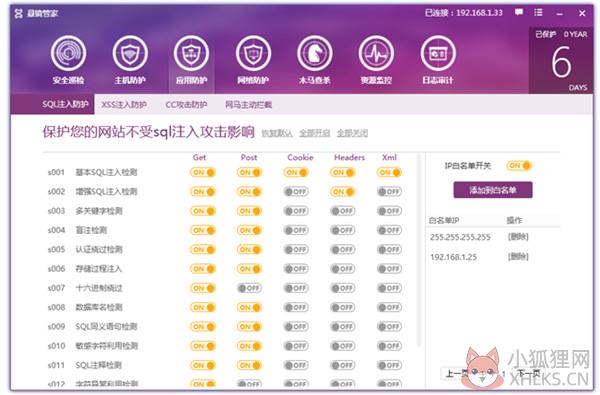This screenshot has width=600, height=395.
Task: Disable s004 Post switch
Action: 249,230
